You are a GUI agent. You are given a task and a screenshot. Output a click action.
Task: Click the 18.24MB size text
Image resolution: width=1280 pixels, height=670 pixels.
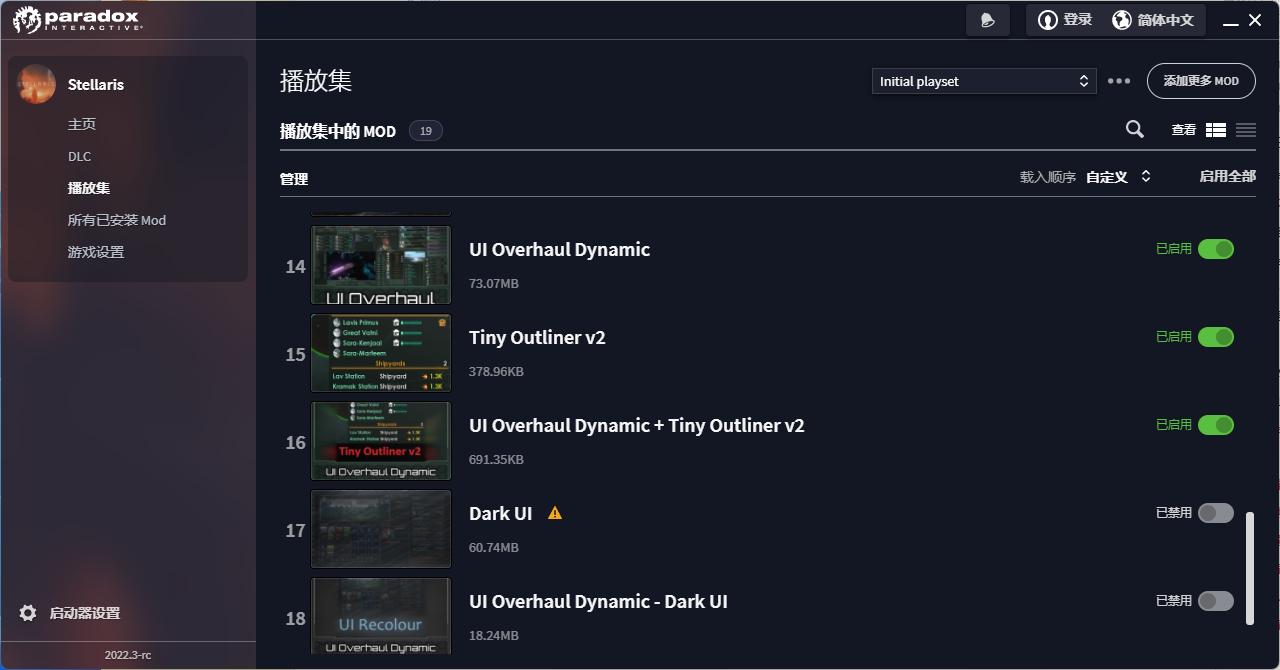(x=494, y=636)
